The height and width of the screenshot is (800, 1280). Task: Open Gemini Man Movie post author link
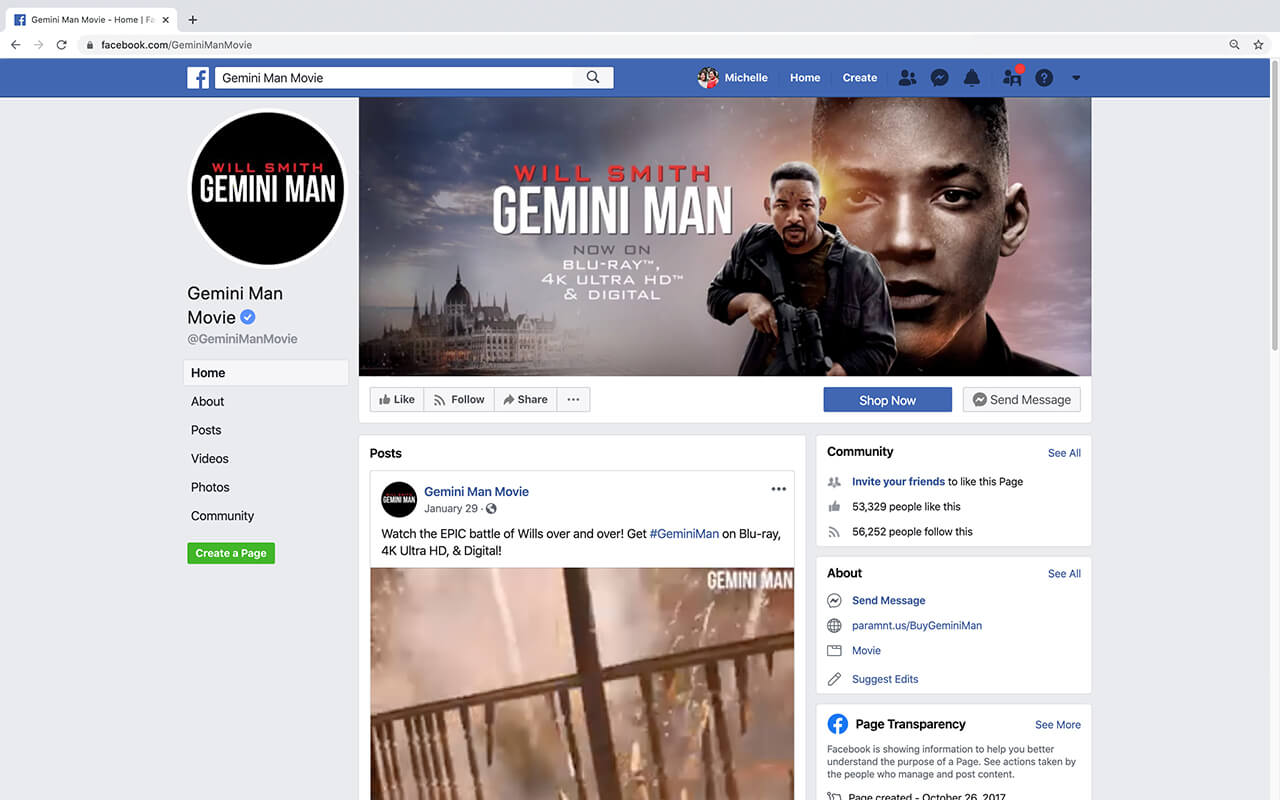(476, 491)
